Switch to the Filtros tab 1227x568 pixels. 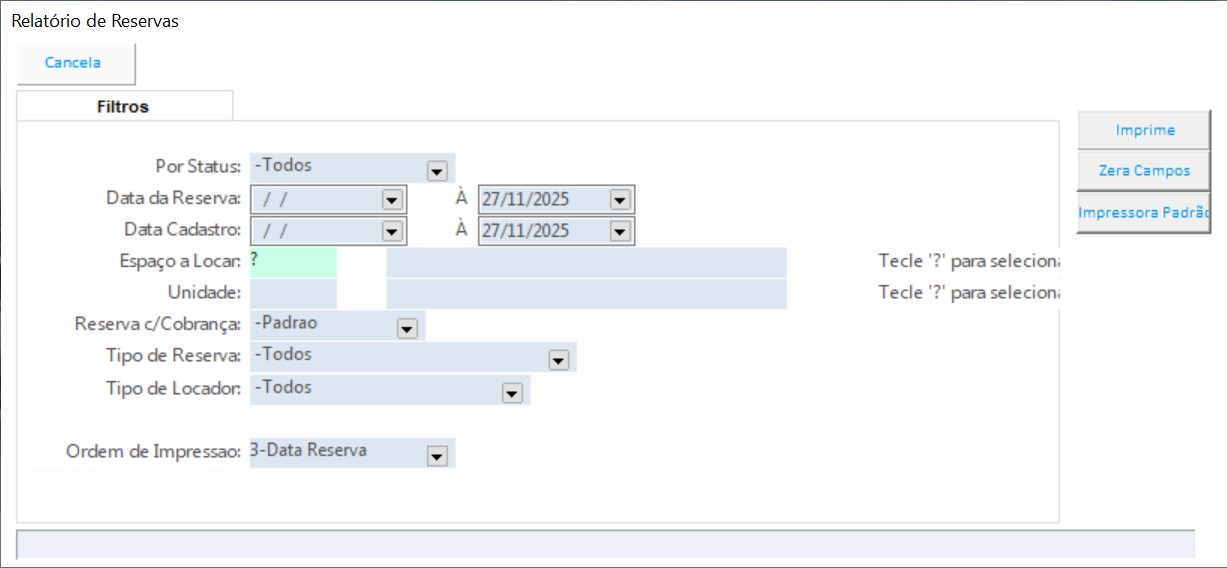123,106
